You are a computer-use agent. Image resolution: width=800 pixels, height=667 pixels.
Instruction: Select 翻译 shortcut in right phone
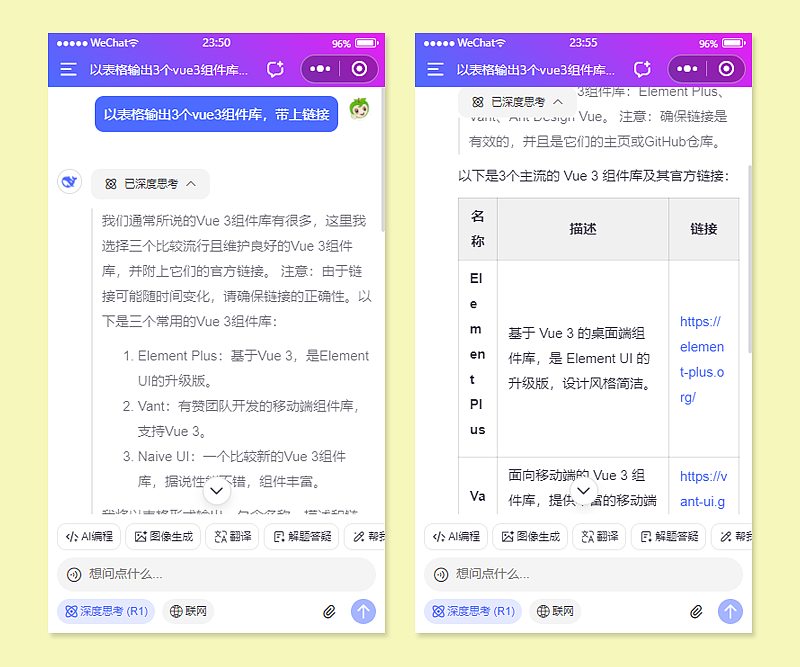coord(599,536)
